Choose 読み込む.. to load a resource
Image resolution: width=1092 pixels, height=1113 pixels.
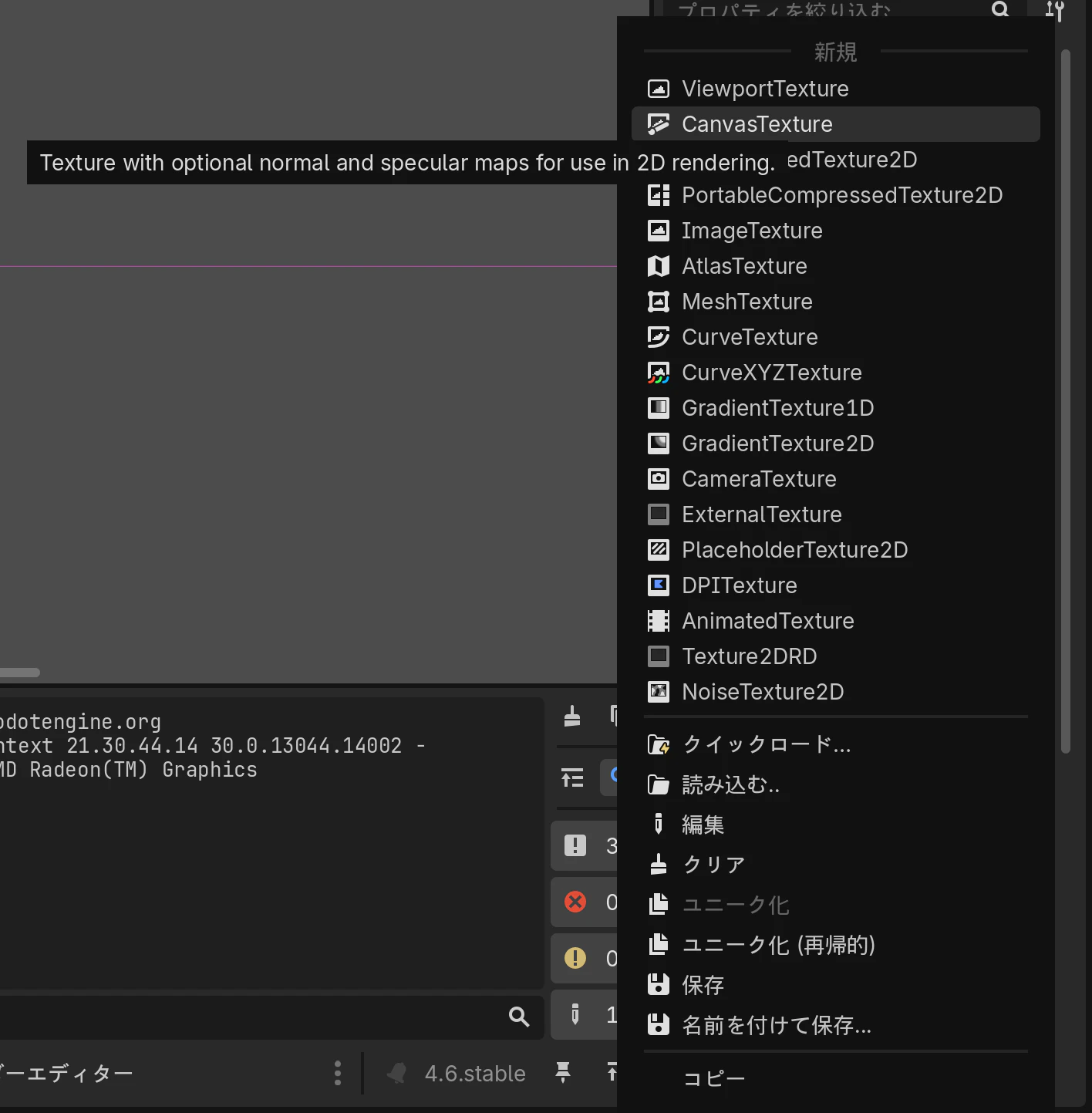pyautogui.click(x=835, y=784)
